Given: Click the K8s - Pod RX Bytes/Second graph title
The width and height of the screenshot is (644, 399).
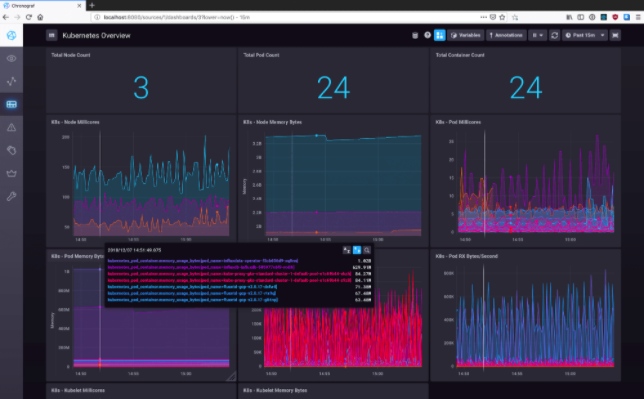Looking at the screenshot, I should tap(467, 256).
